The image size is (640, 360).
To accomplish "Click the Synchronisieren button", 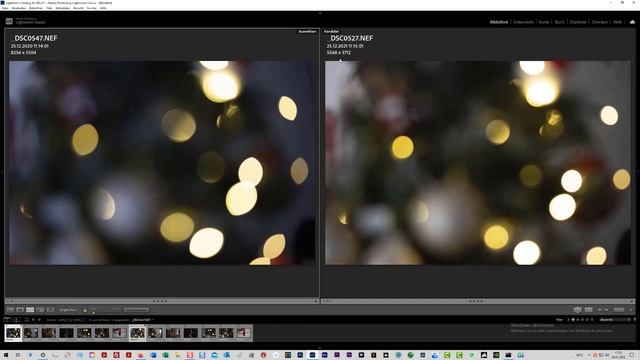I will point(136,310).
